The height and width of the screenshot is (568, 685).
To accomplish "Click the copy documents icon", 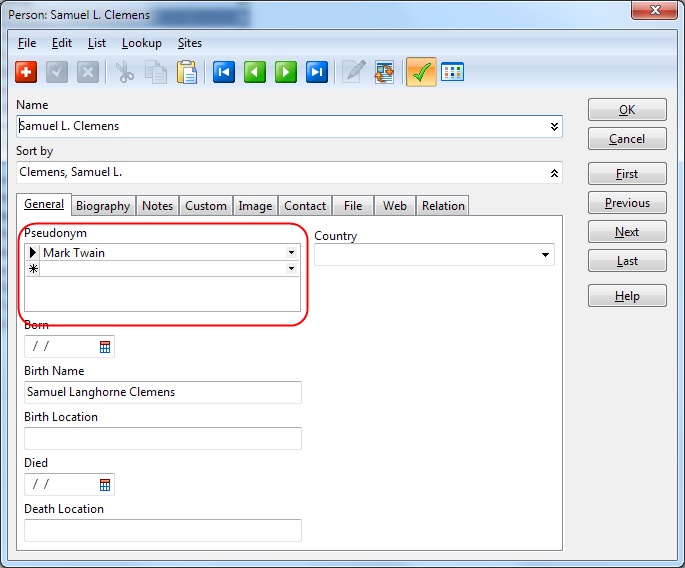I will (156, 72).
